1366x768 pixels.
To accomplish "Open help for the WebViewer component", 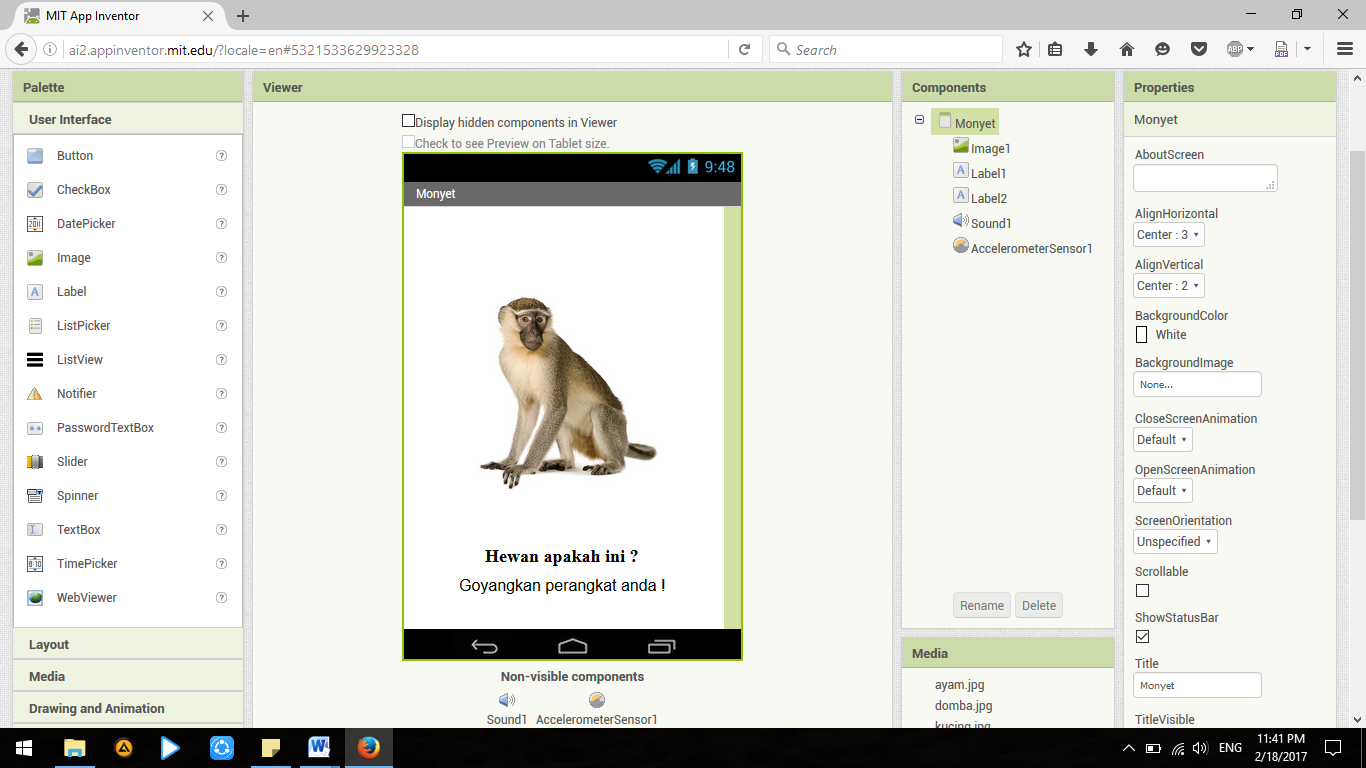I will pyautogui.click(x=222, y=598).
